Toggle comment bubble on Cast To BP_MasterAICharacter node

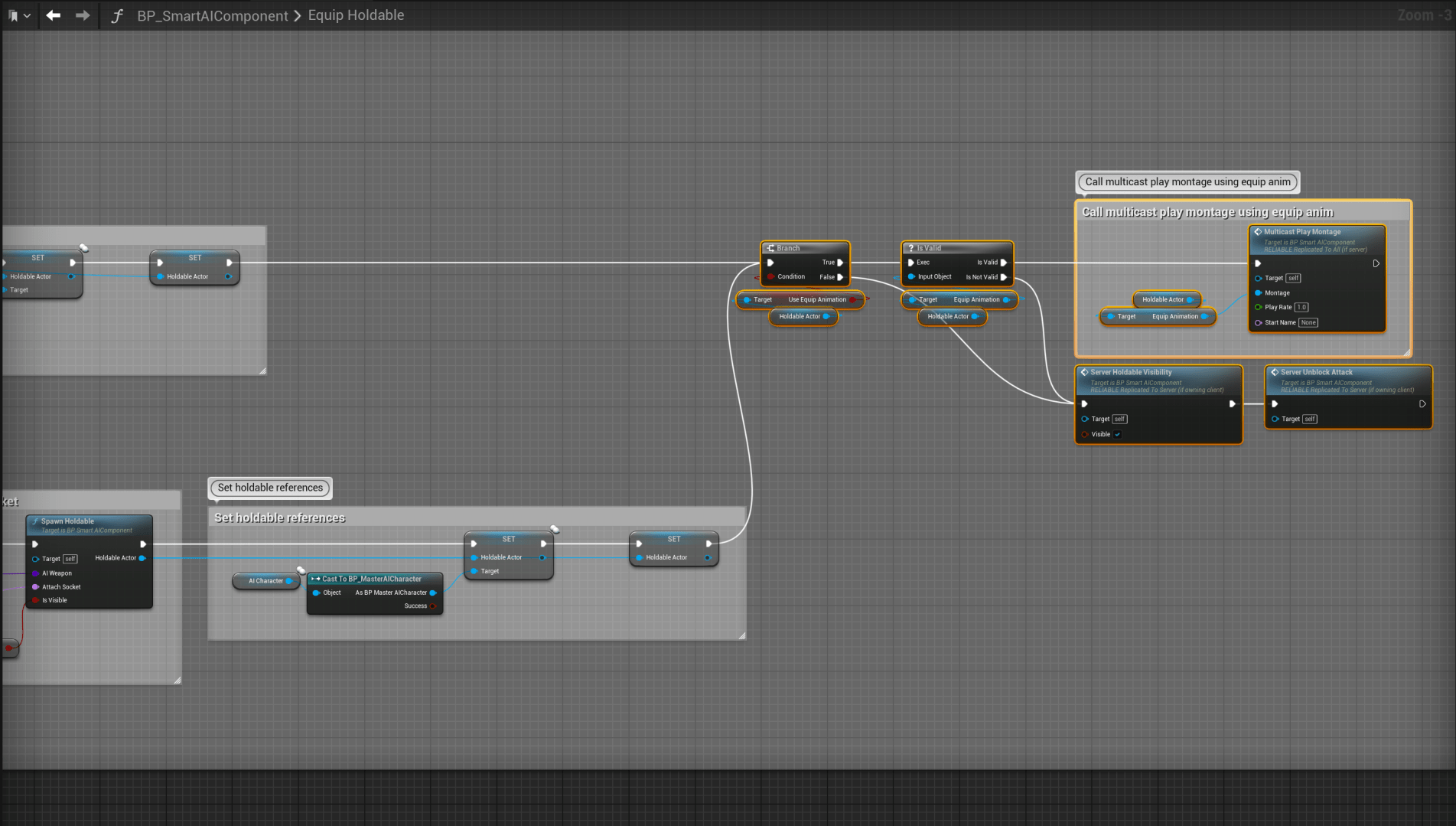pyautogui.click(x=301, y=570)
